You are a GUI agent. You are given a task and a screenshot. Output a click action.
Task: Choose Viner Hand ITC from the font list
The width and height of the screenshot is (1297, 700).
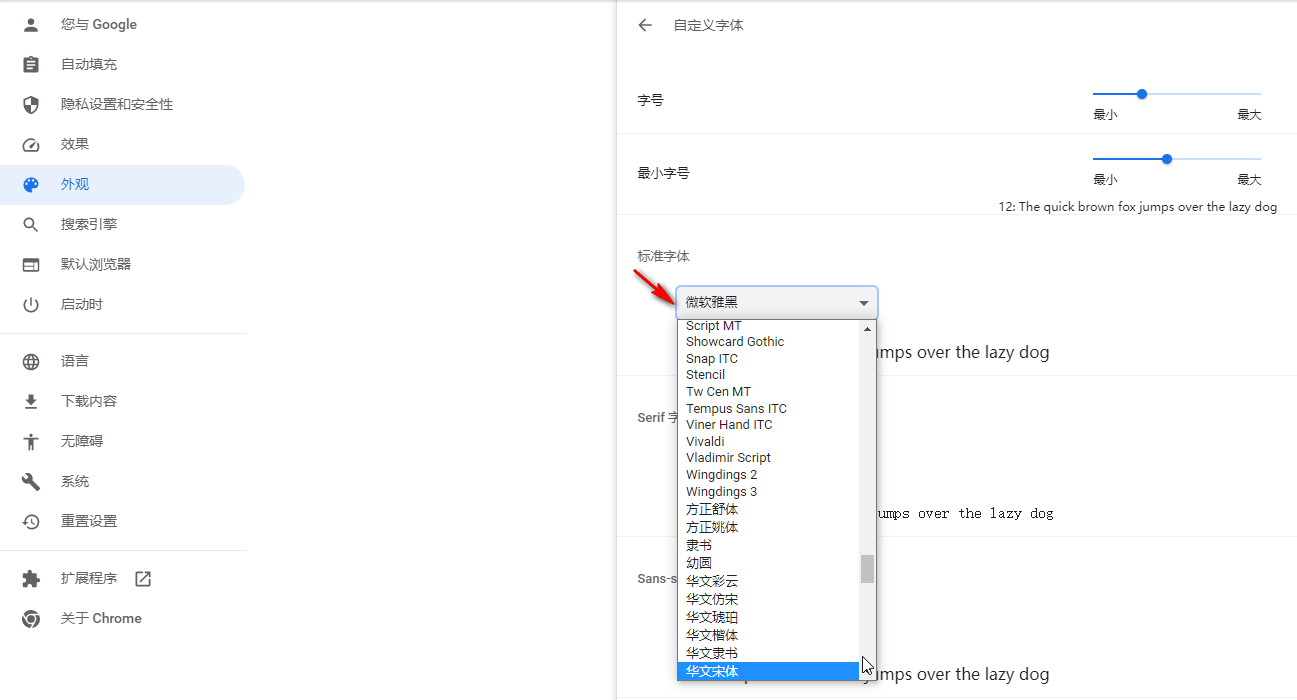click(768, 425)
